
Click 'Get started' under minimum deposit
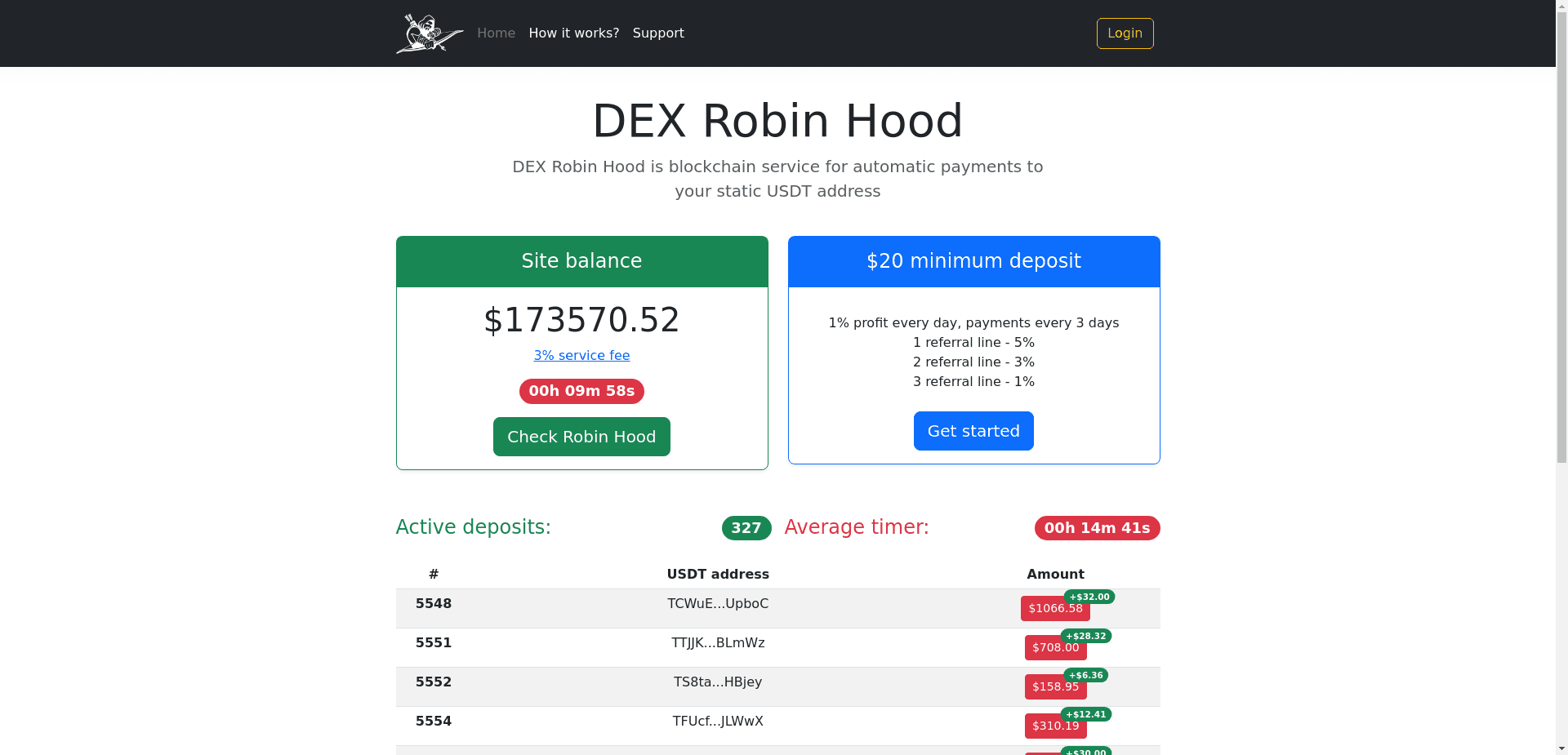[x=973, y=431]
